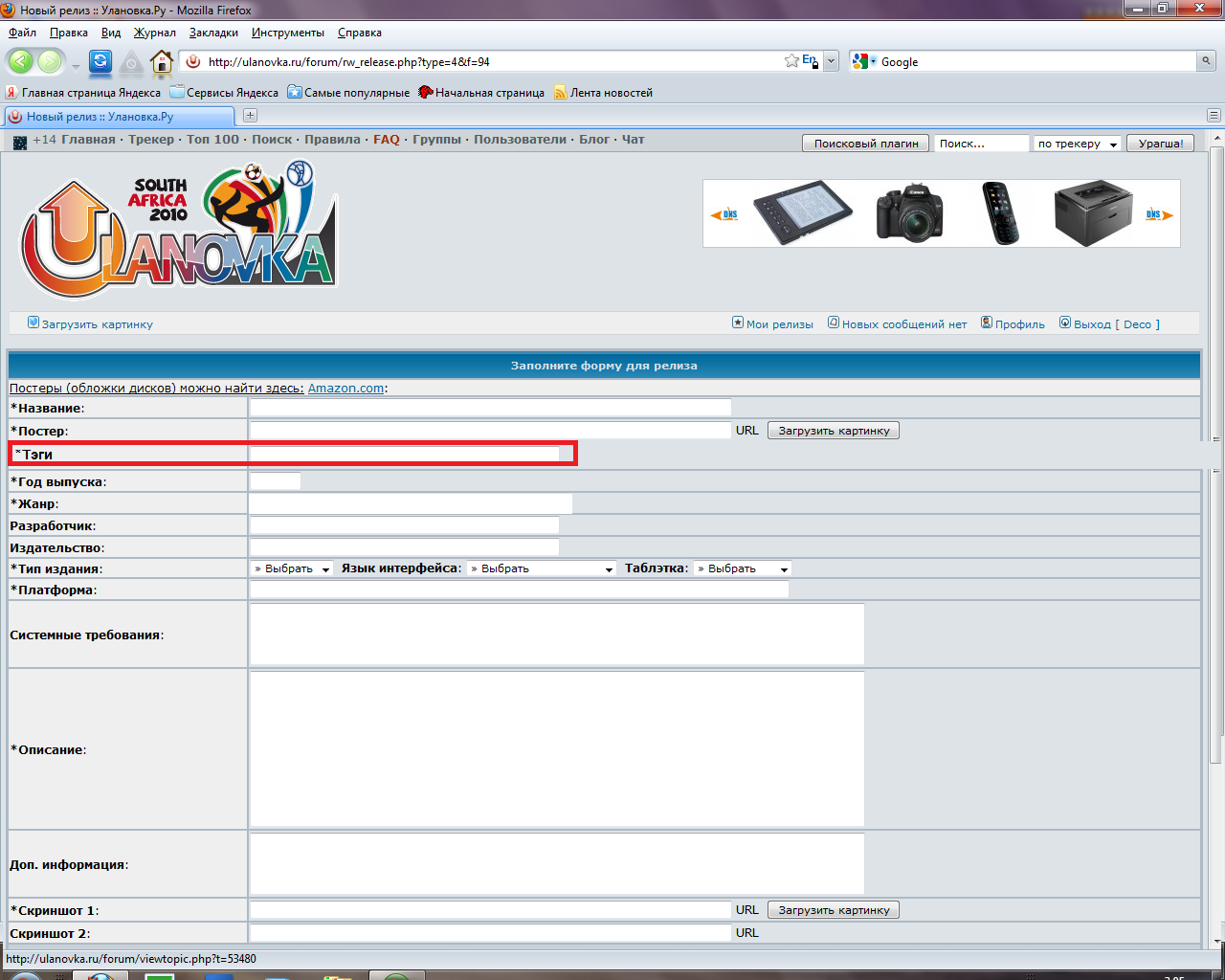The width and height of the screenshot is (1225, 980).
Task: Open the Закладки menu
Action: coord(213,33)
